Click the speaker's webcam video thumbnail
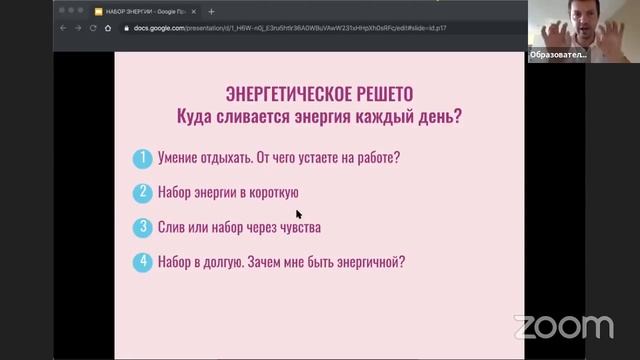 point(584,31)
